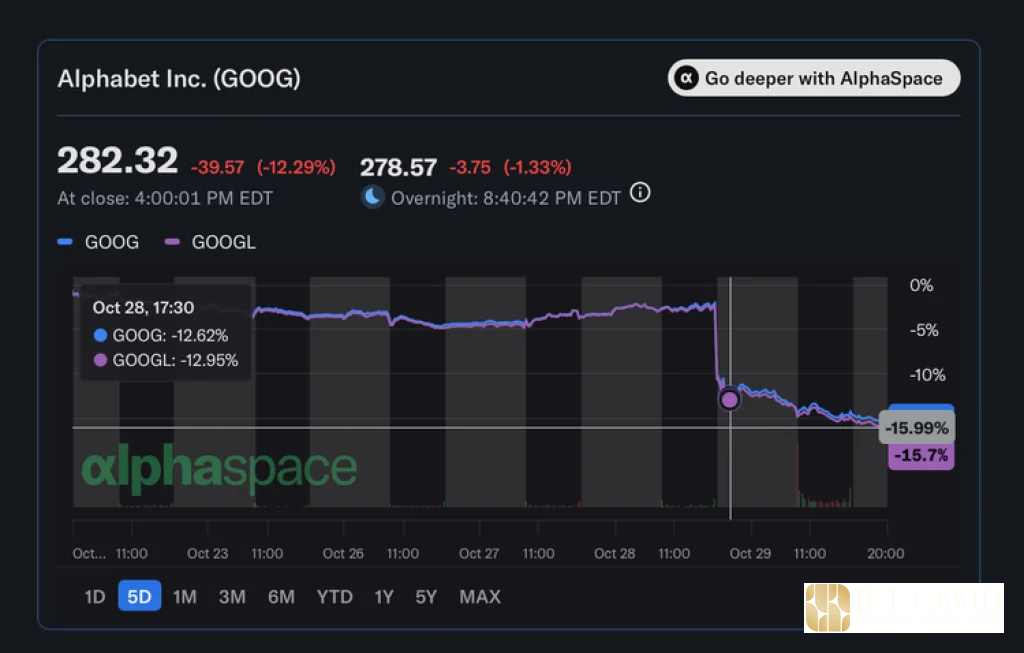
Task: Click the Oct 27 axis label
Action: [479, 554]
